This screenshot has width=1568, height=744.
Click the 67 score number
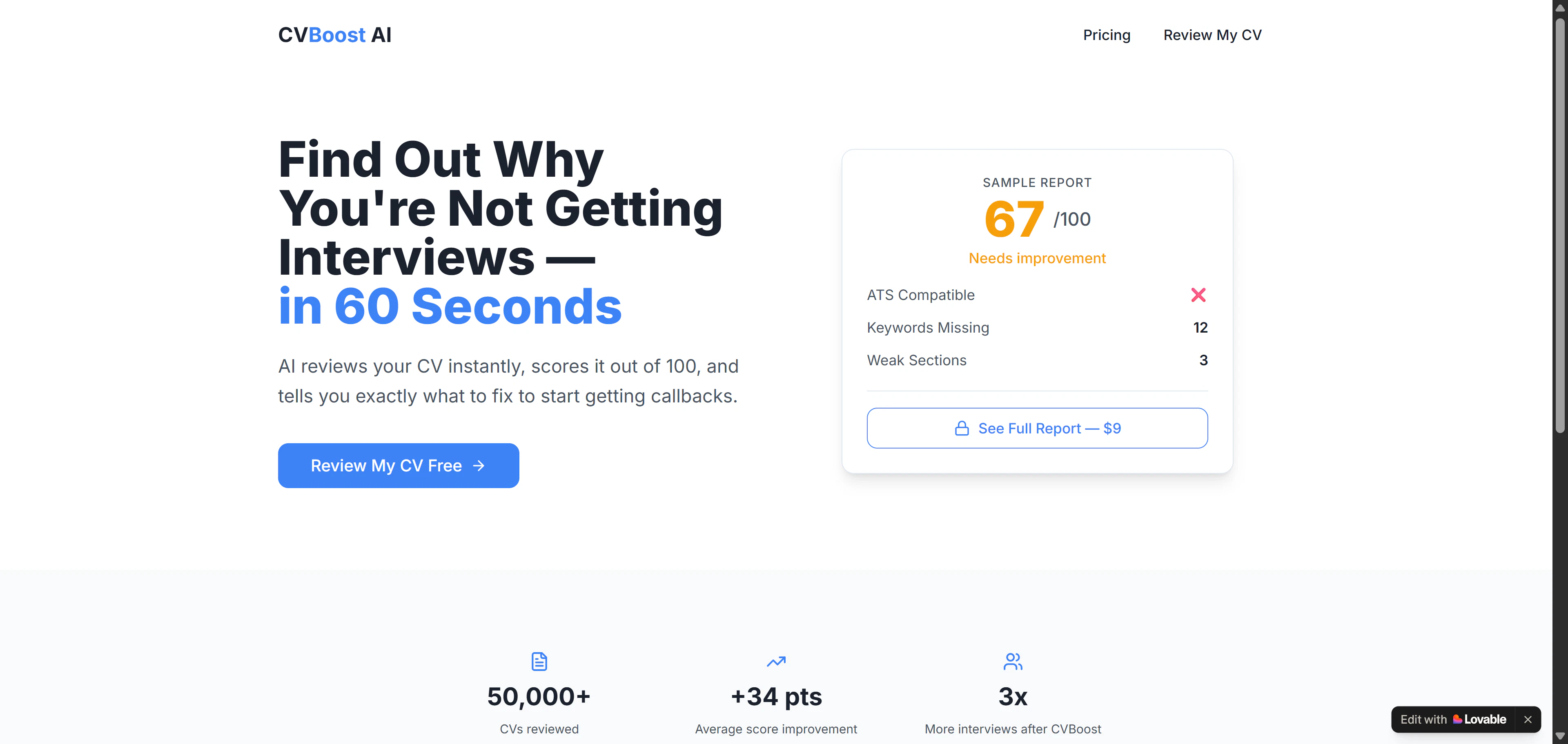tap(1013, 219)
